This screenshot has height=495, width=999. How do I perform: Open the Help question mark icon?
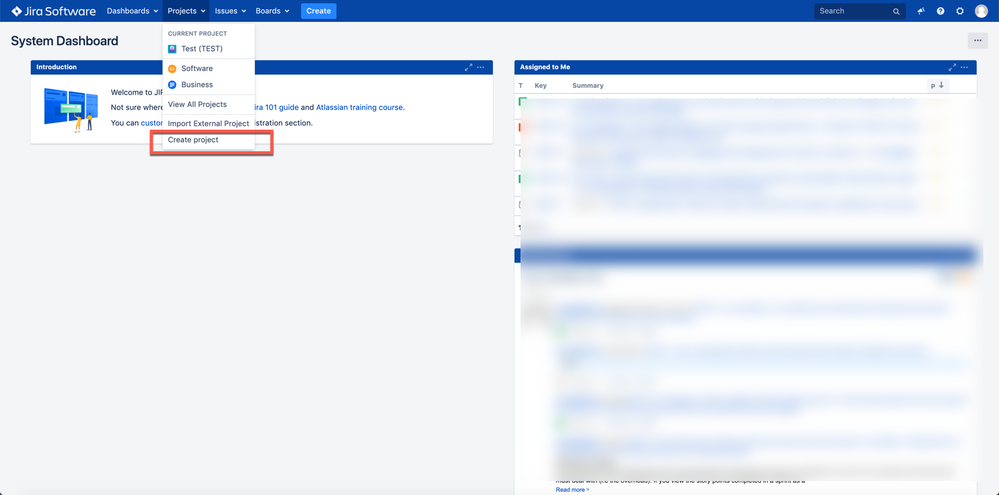tap(941, 11)
